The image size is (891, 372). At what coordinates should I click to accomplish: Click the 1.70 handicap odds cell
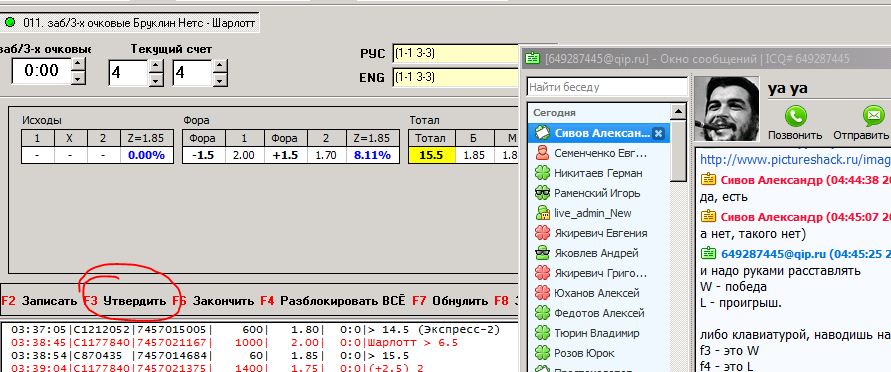[x=327, y=154]
